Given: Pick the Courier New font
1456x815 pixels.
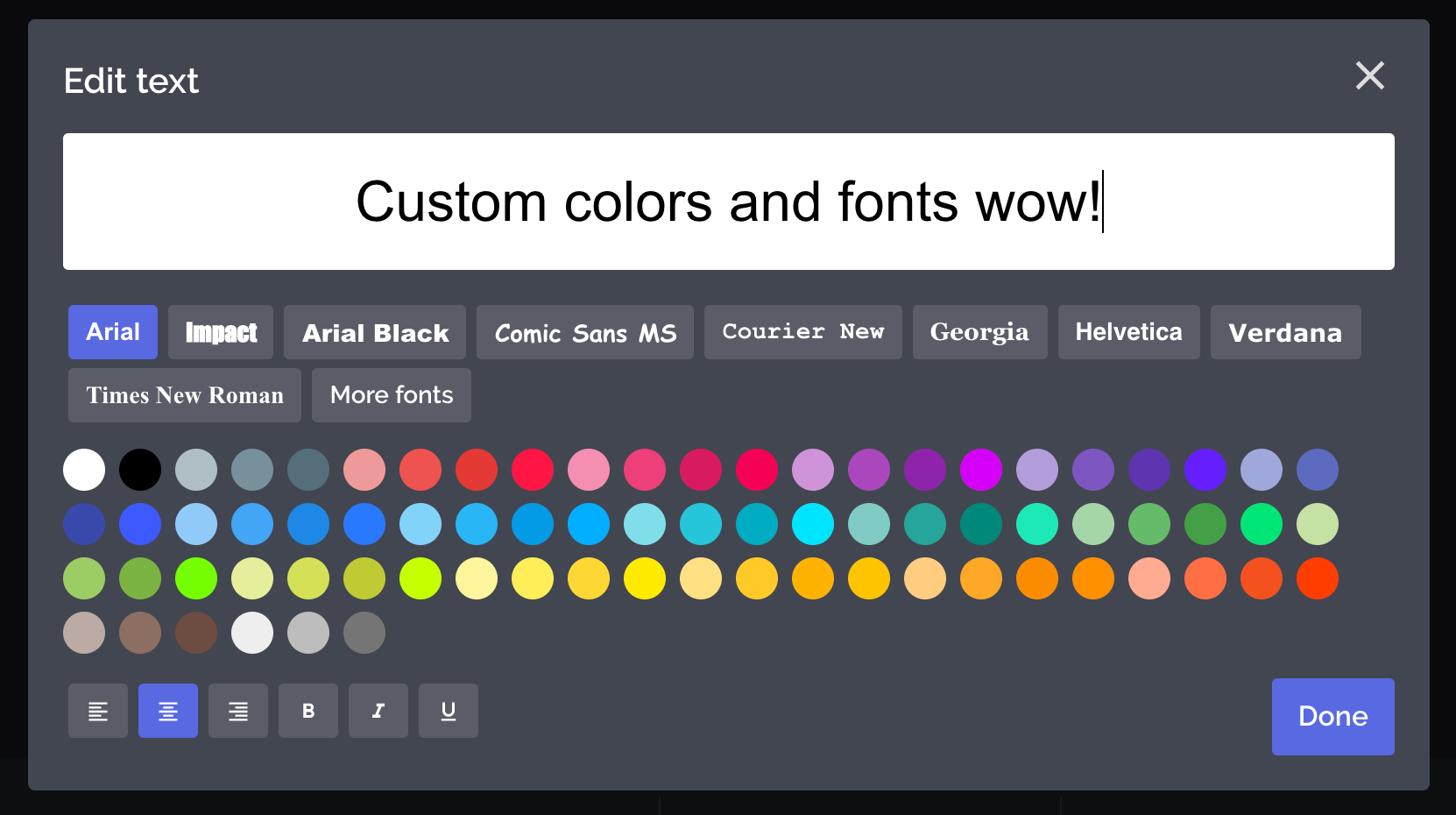Looking at the screenshot, I should 802,332.
